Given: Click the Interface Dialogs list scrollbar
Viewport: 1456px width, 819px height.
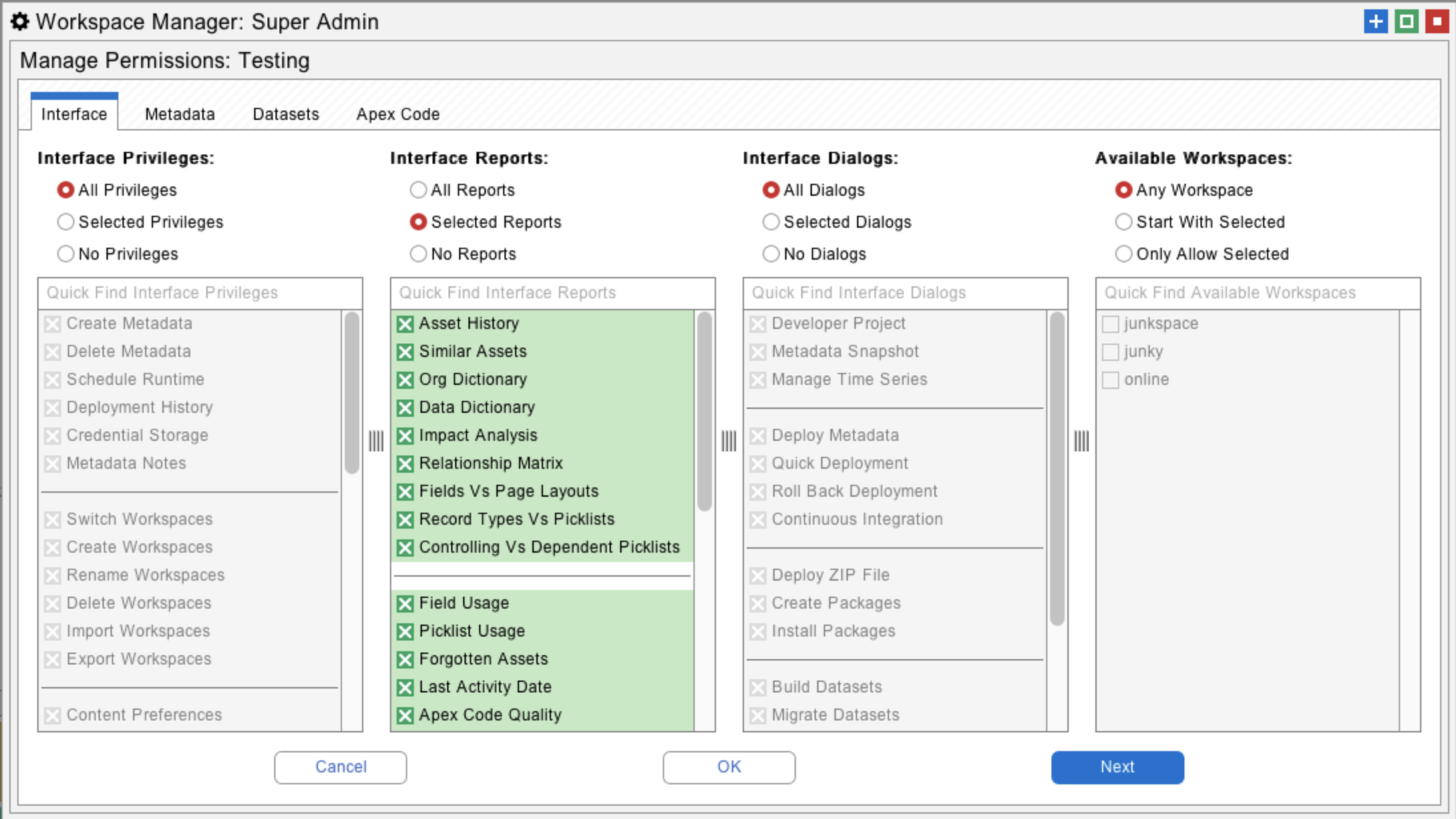Looking at the screenshot, I should pyautogui.click(x=1057, y=469).
